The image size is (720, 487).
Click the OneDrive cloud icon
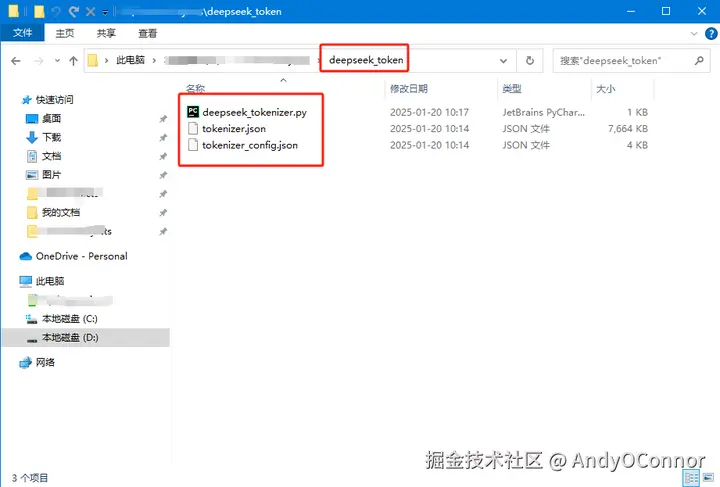tap(26, 256)
